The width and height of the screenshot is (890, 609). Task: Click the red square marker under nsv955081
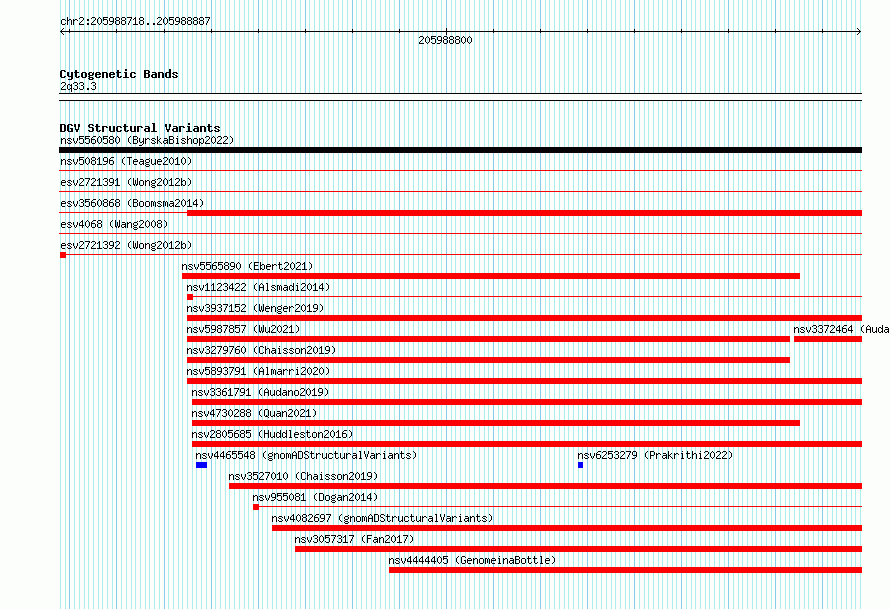(x=256, y=507)
